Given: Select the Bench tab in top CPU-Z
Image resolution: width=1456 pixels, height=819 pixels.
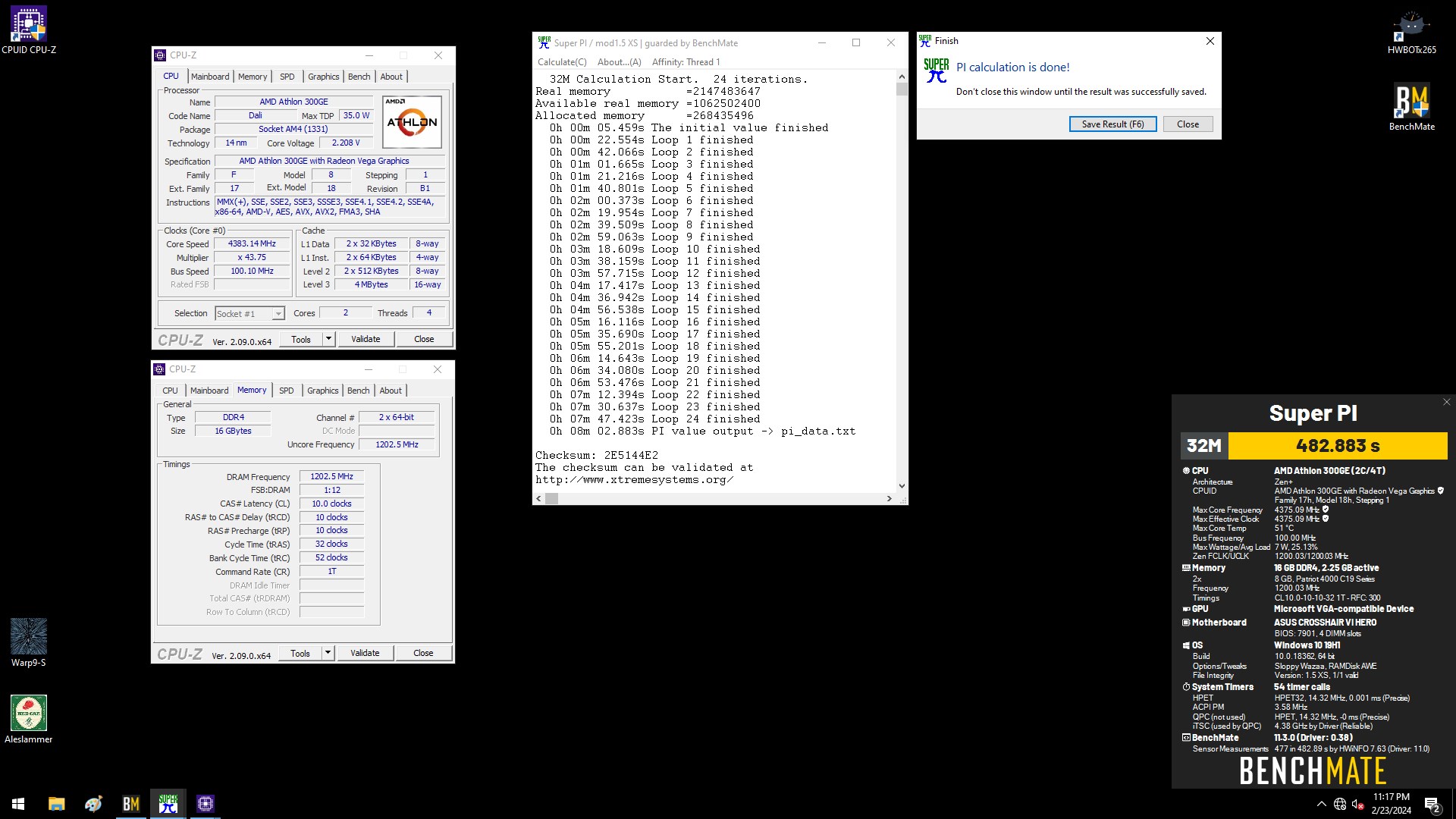Looking at the screenshot, I should pyautogui.click(x=359, y=77).
